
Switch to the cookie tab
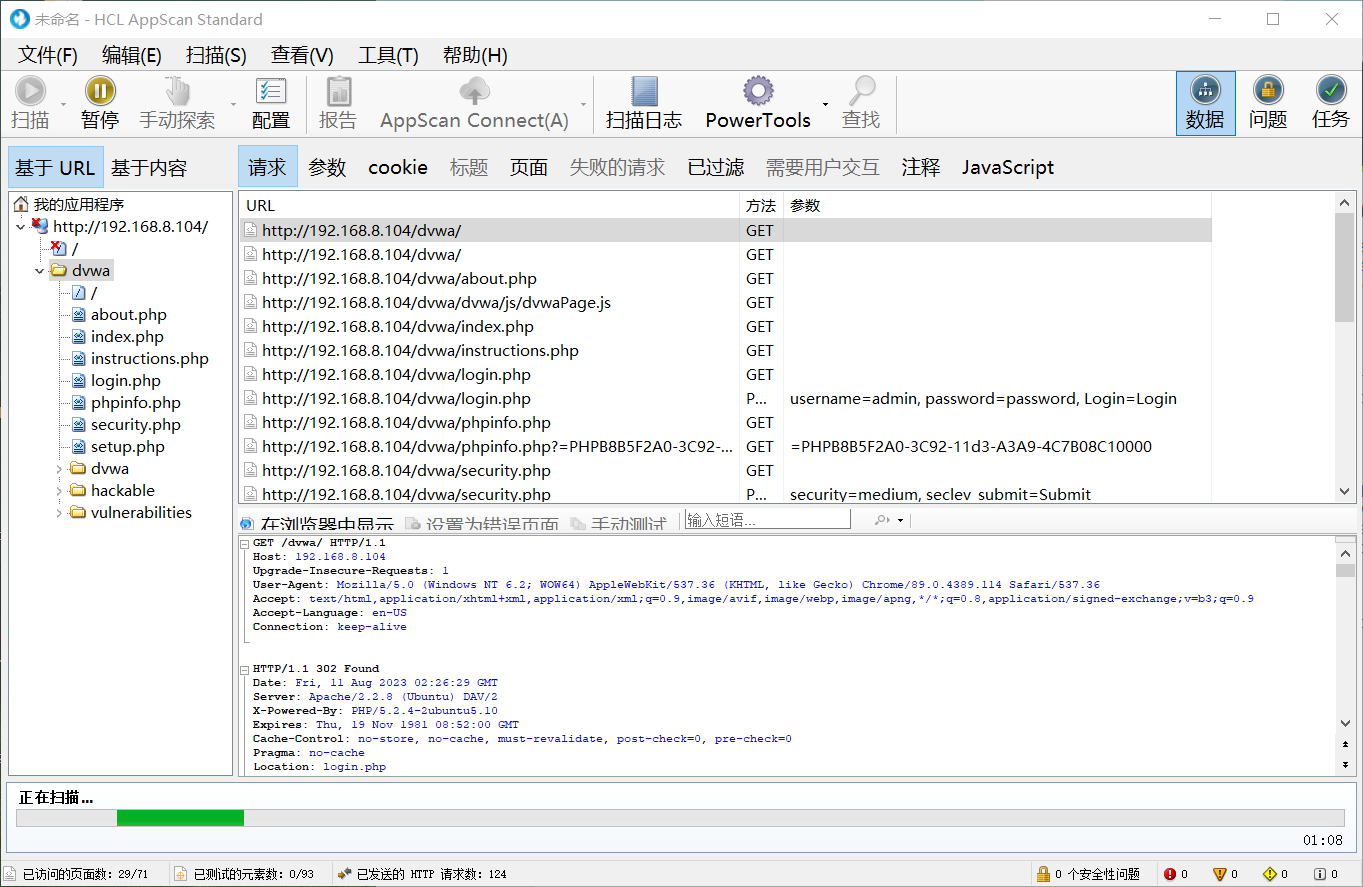click(398, 167)
